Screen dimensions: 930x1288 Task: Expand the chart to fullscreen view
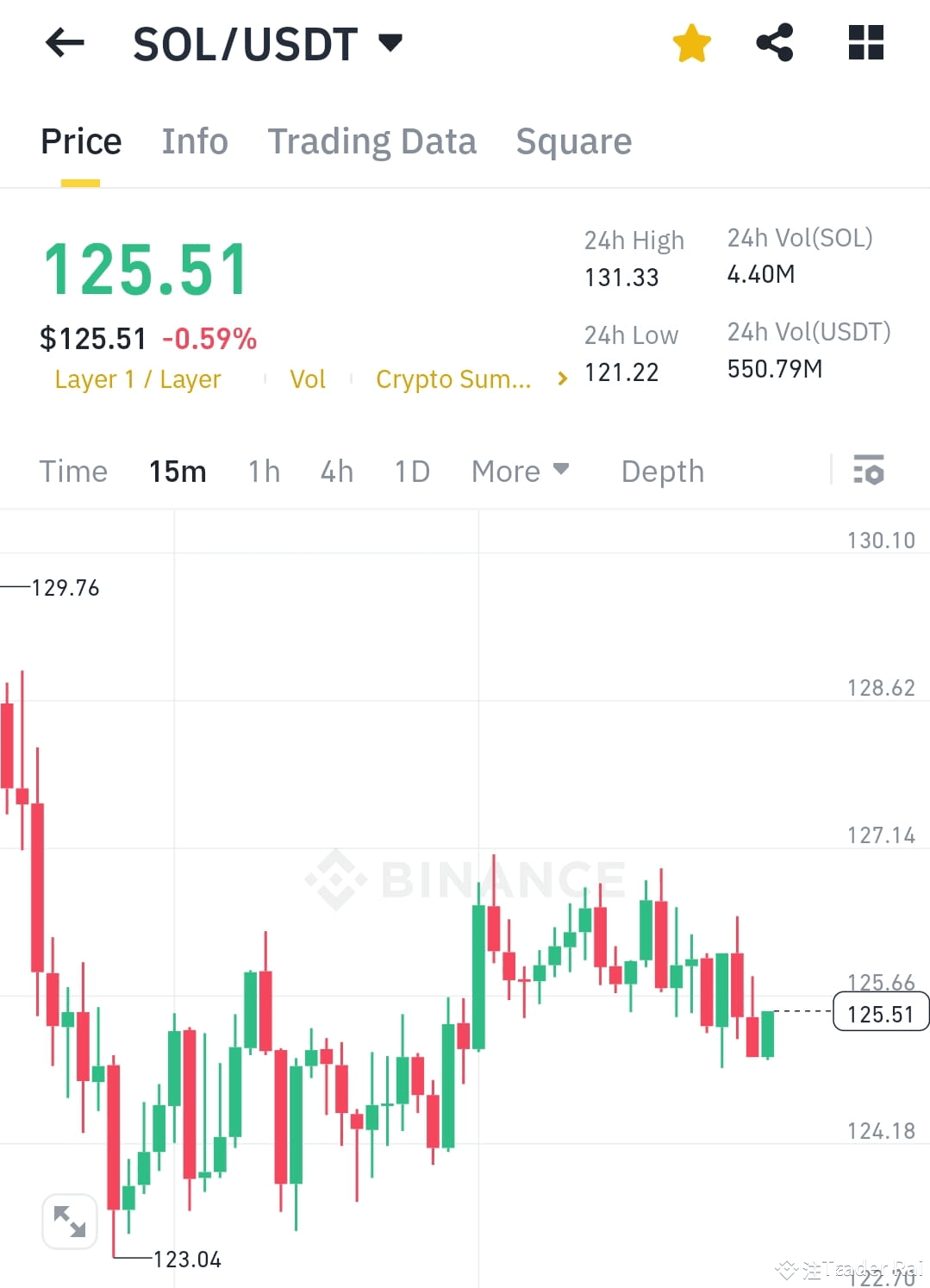(69, 1222)
